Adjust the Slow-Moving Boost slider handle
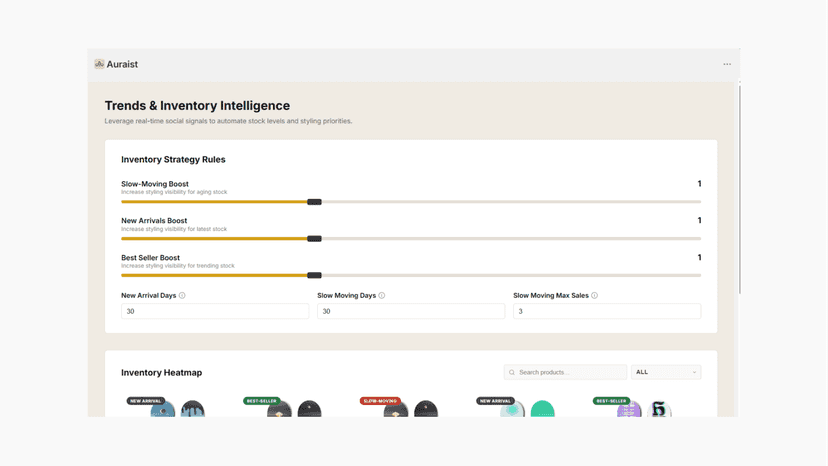 click(314, 202)
